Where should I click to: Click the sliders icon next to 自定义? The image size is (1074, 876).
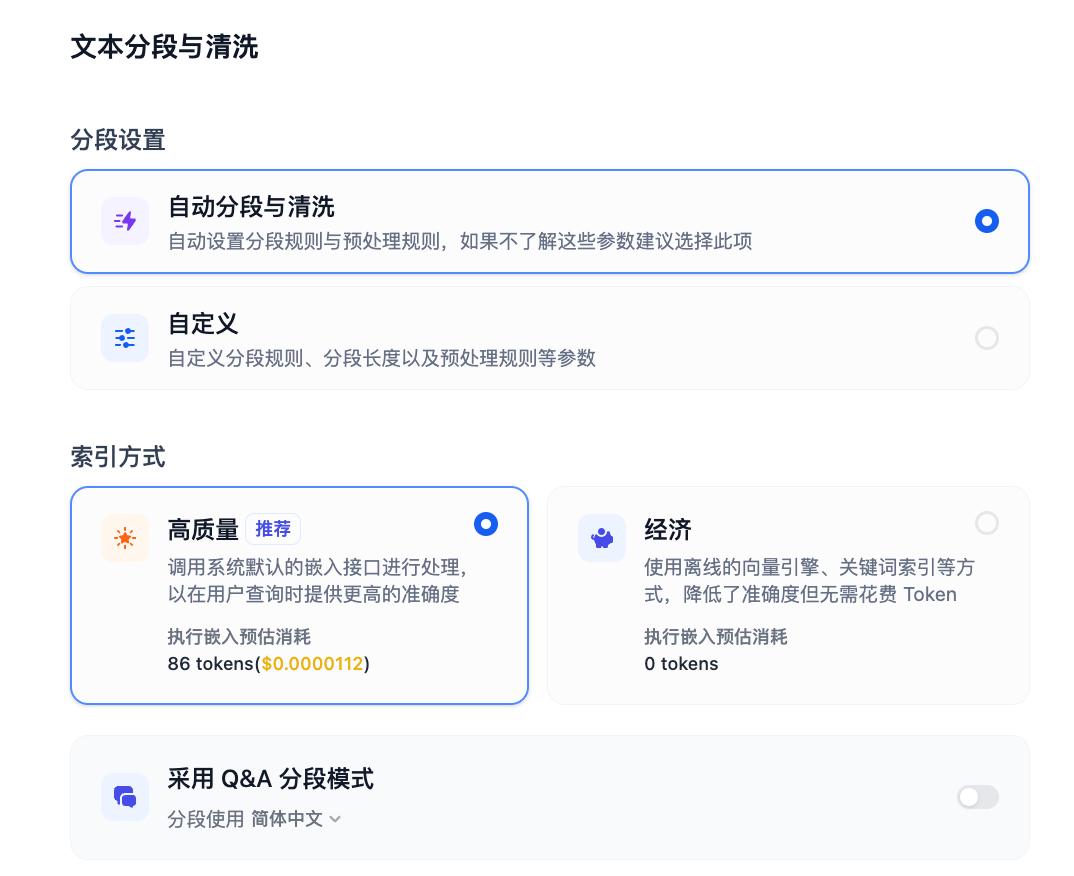click(x=124, y=337)
